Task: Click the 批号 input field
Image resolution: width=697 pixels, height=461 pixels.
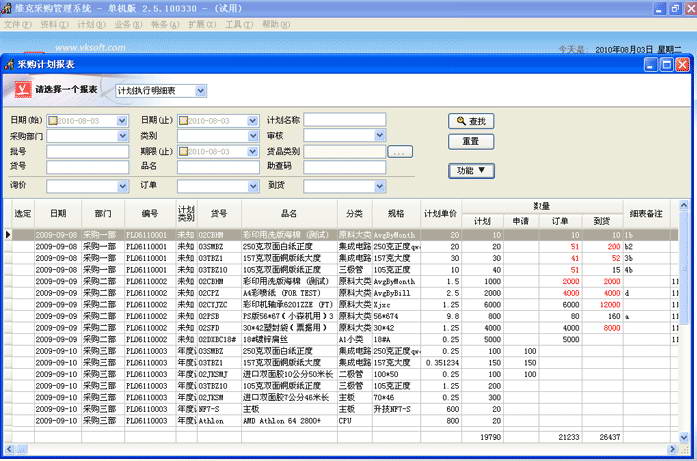Action: 88,152
